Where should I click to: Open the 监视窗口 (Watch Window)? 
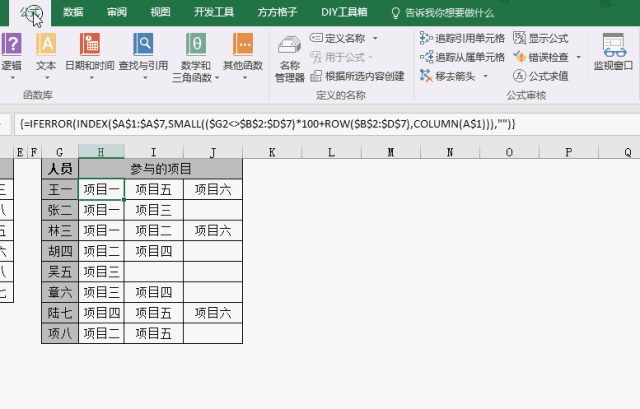tap(613, 53)
